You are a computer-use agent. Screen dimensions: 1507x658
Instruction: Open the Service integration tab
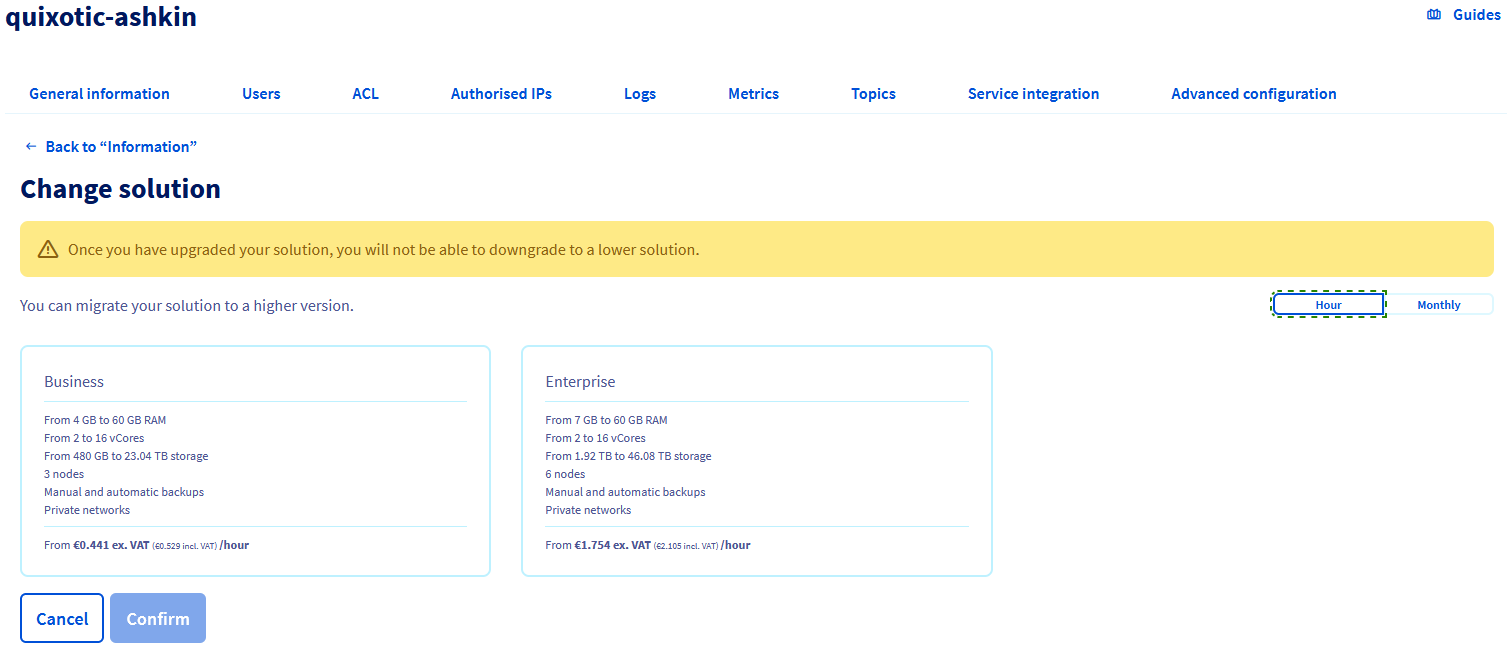(1033, 94)
